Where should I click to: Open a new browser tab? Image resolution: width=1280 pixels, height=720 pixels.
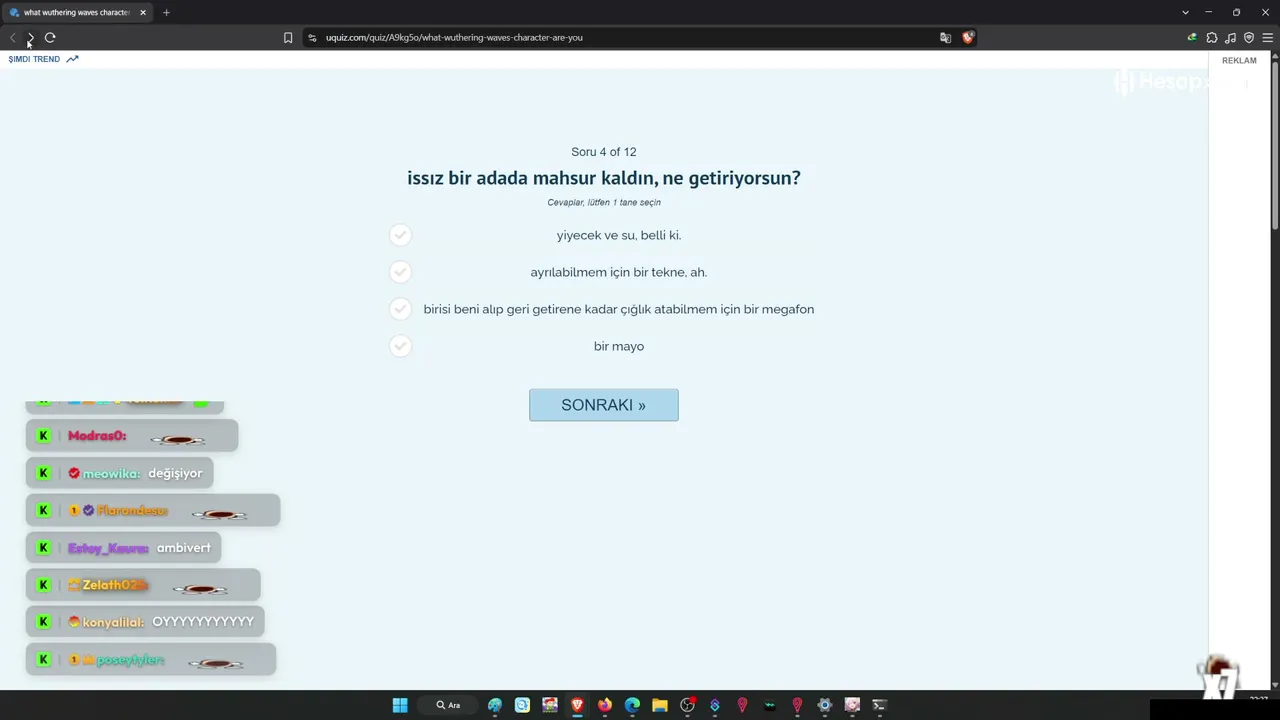pyautogui.click(x=166, y=12)
